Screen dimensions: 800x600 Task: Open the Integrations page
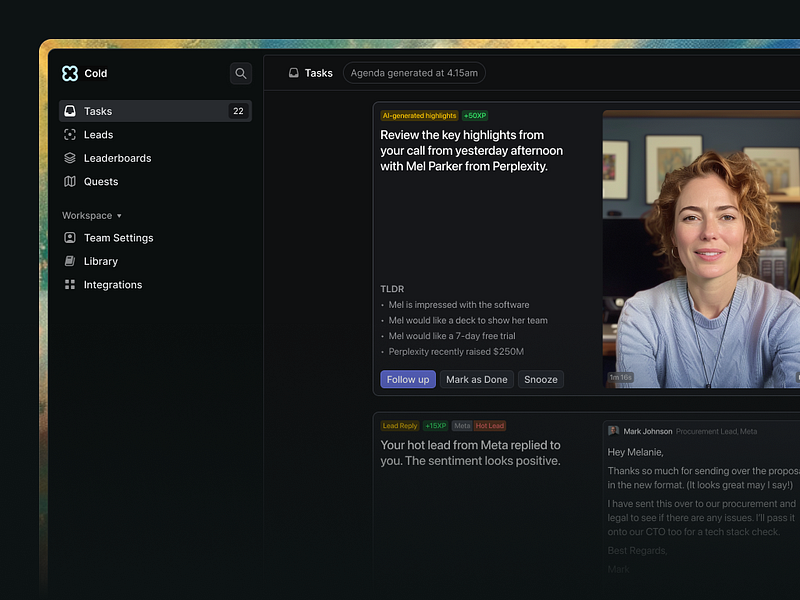click(x=156, y=285)
